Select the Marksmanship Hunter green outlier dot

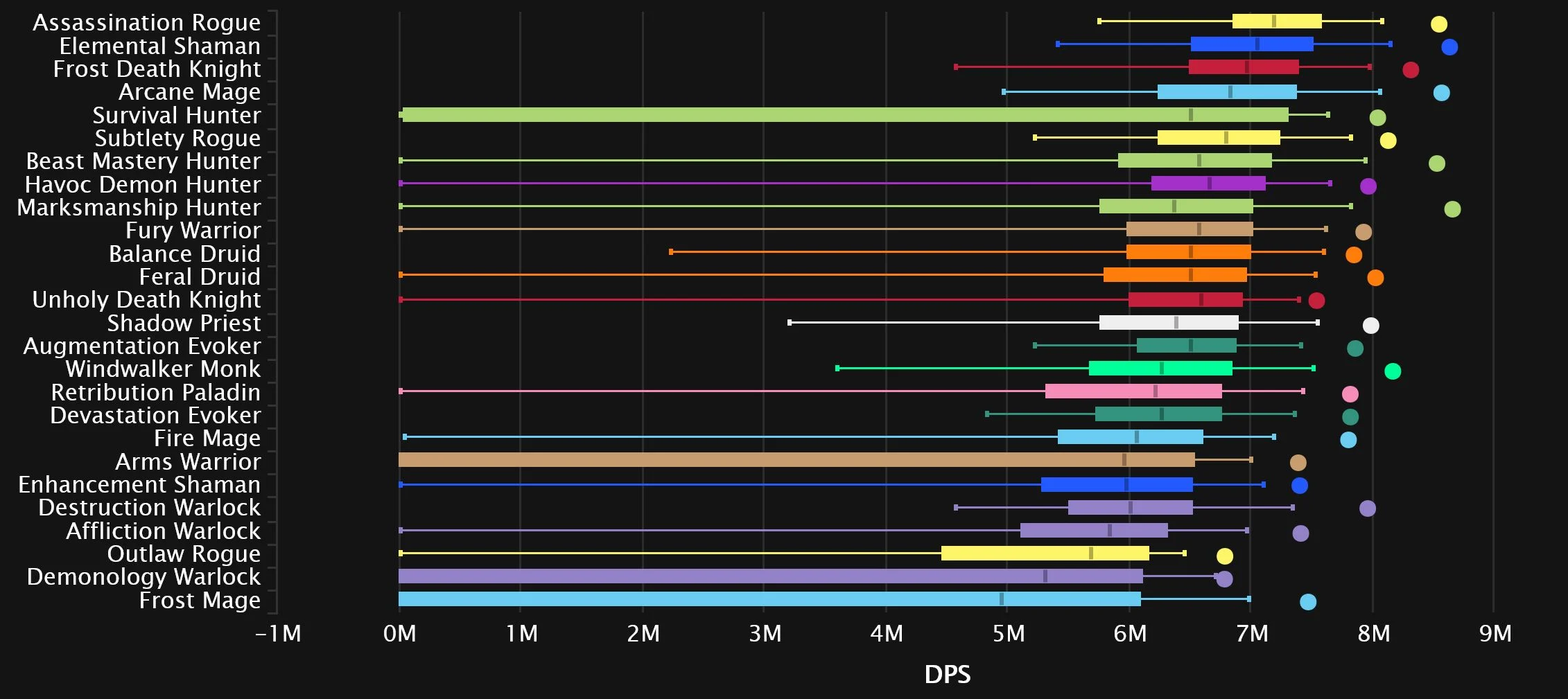(x=1452, y=209)
